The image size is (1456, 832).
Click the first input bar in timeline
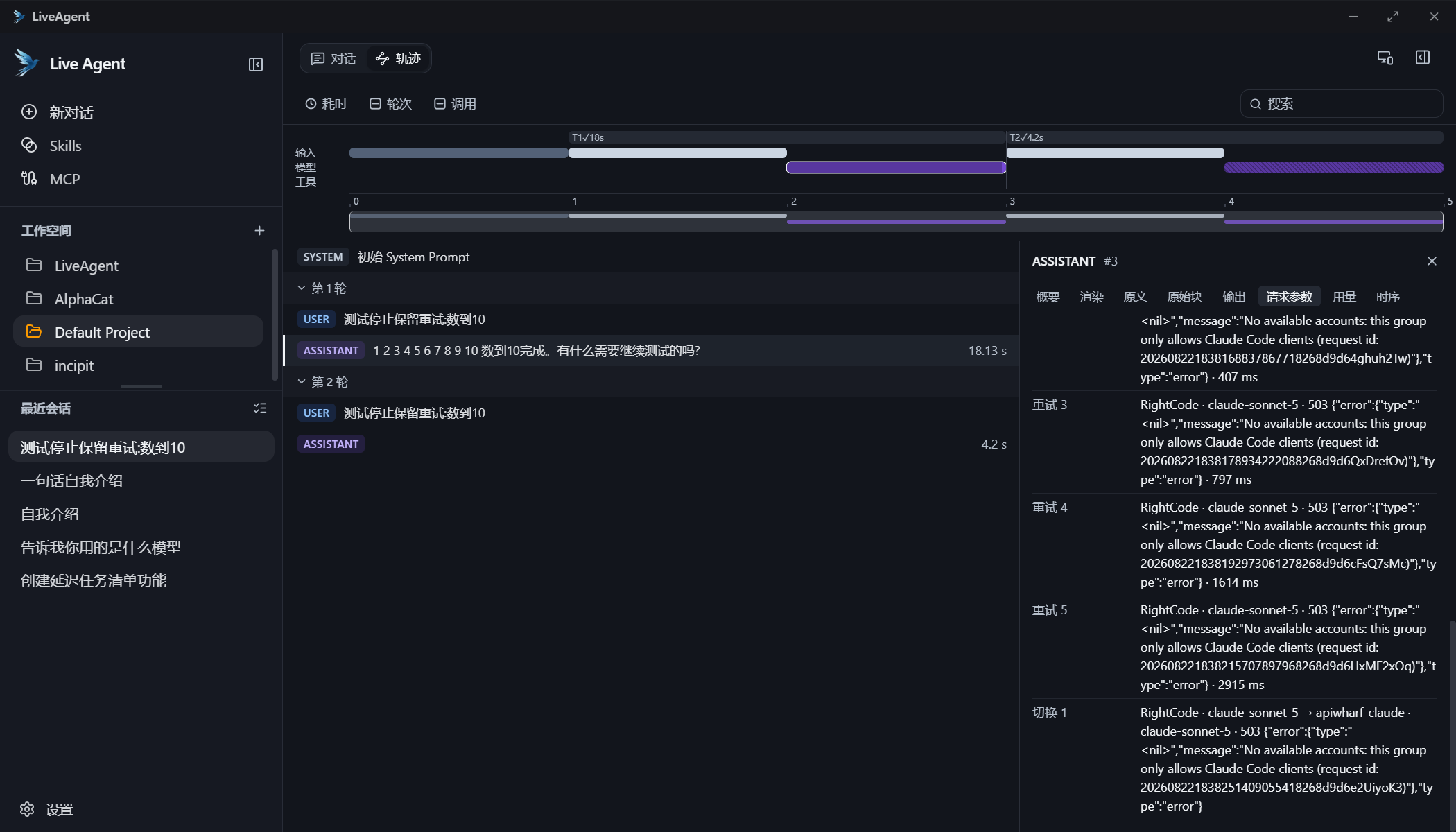click(459, 153)
